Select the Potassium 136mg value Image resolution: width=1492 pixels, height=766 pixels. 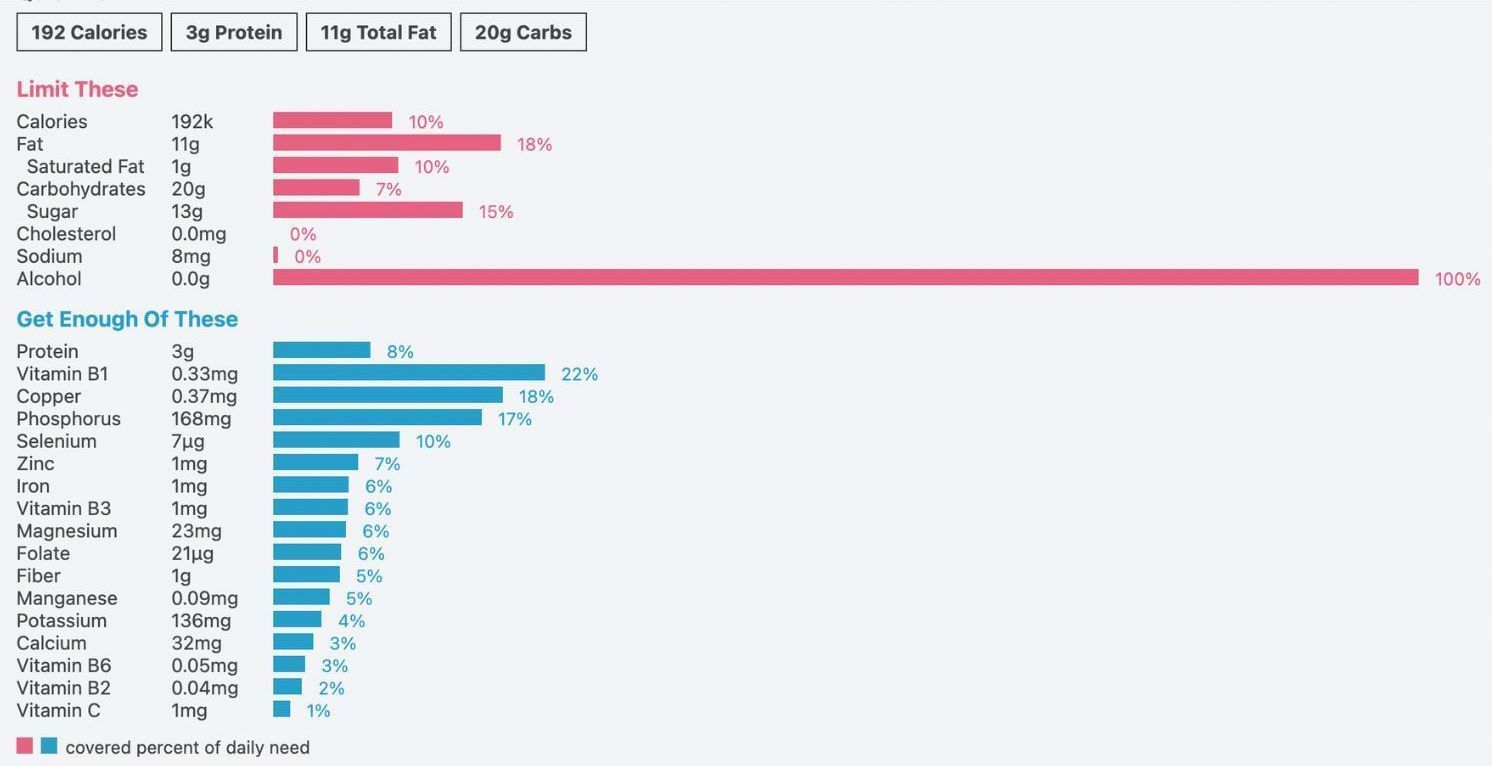point(201,620)
